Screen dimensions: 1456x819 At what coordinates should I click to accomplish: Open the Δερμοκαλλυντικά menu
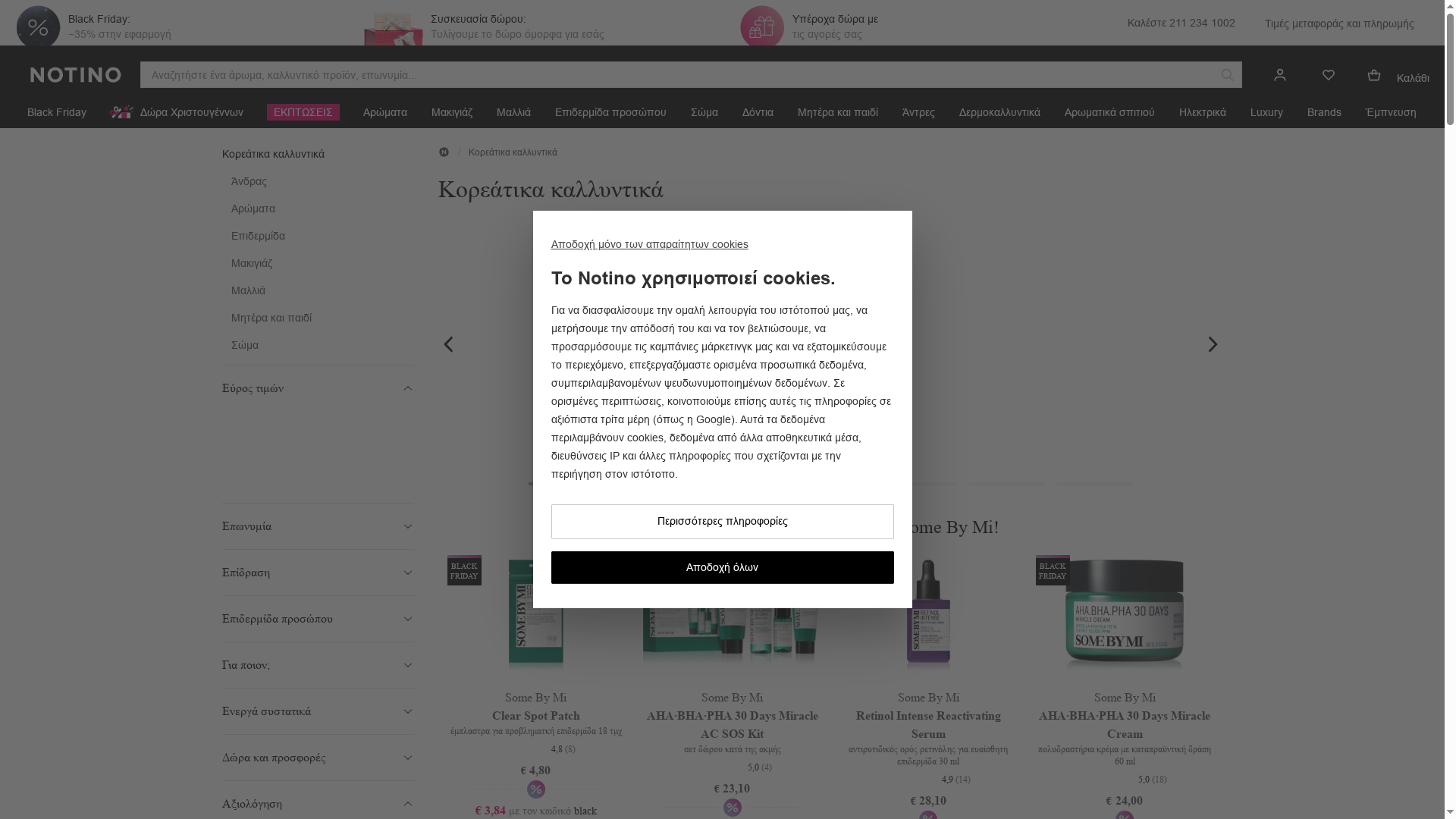pos(999,112)
